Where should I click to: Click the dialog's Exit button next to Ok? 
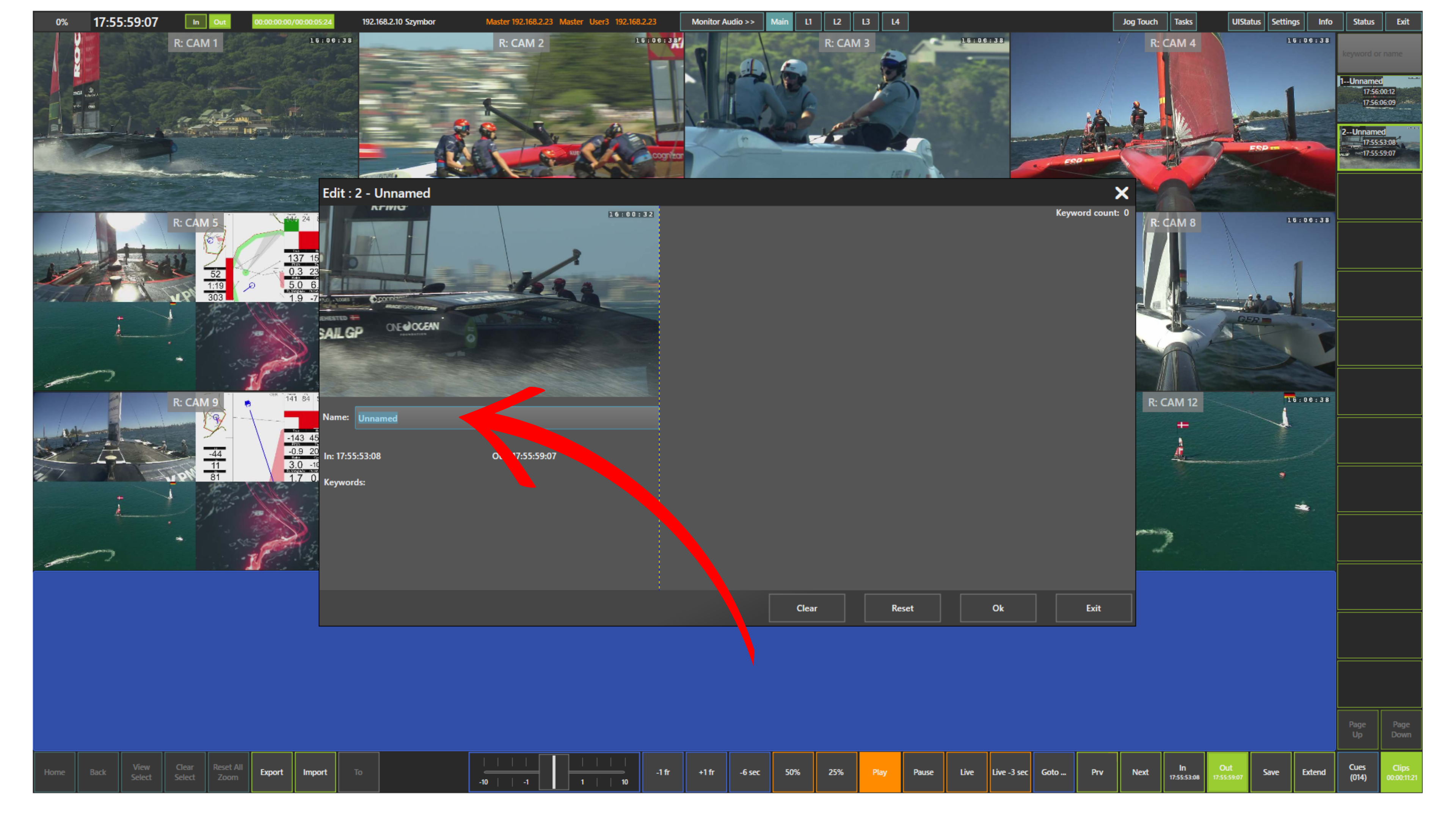[1093, 608]
